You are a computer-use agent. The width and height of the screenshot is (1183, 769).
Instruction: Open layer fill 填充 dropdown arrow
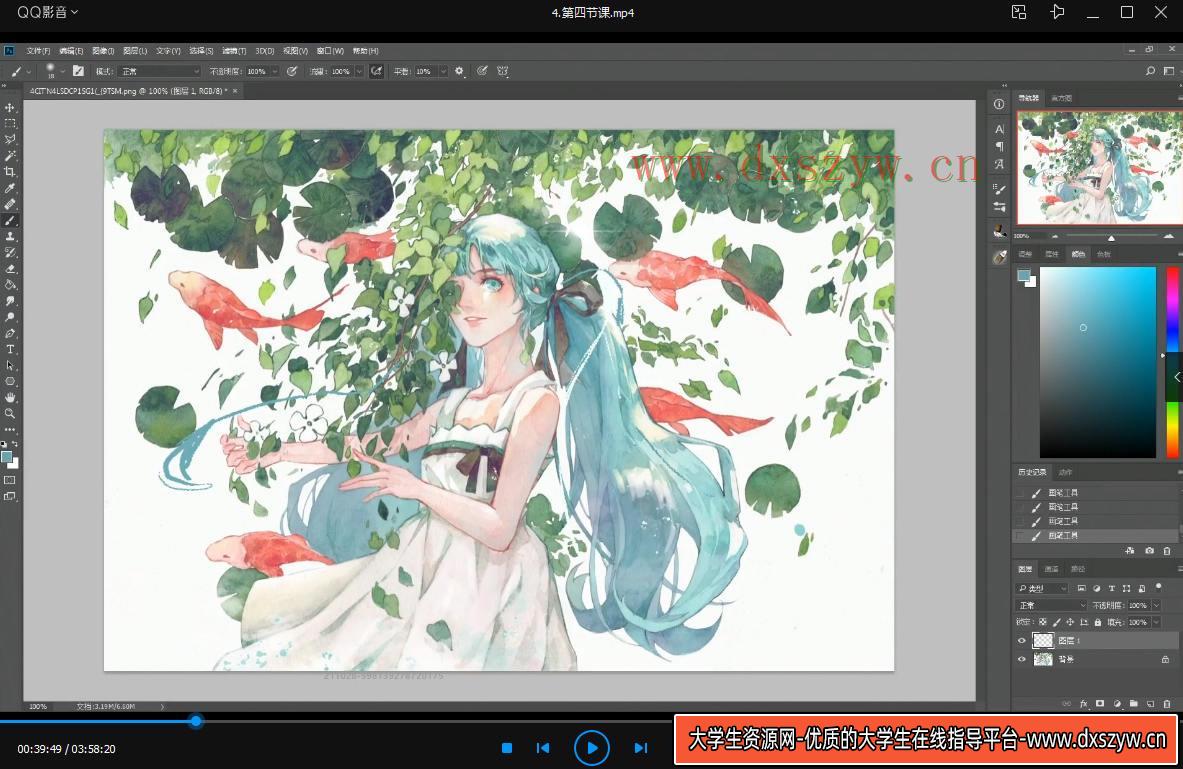(1156, 623)
